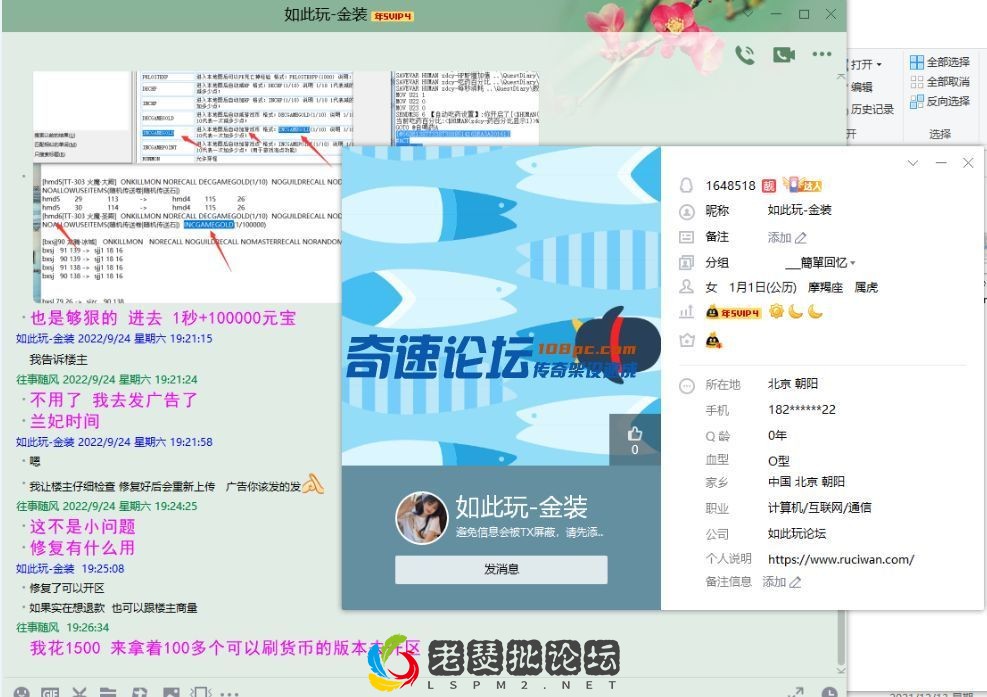The width and height of the screenshot is (987, 697).
Task: Click the sun level icon in profile
Action: [x=776, y=311]
